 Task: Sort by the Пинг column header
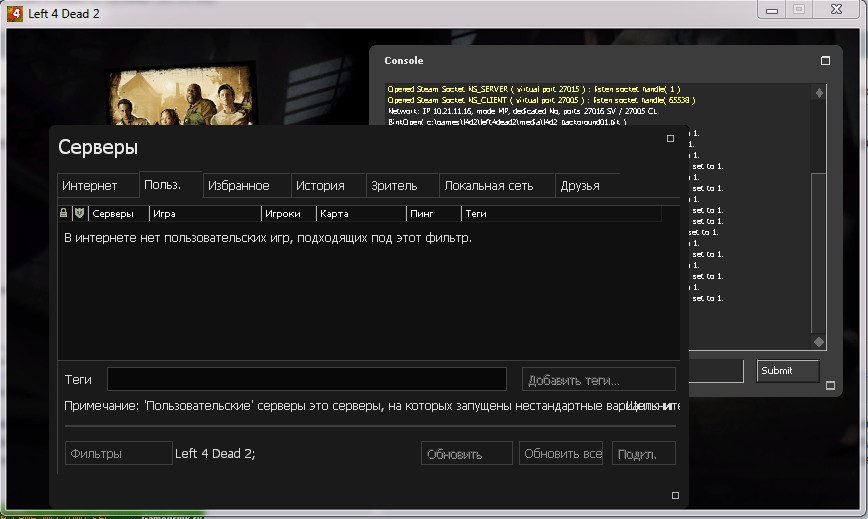pyautogui.click(x=433, y=213)
